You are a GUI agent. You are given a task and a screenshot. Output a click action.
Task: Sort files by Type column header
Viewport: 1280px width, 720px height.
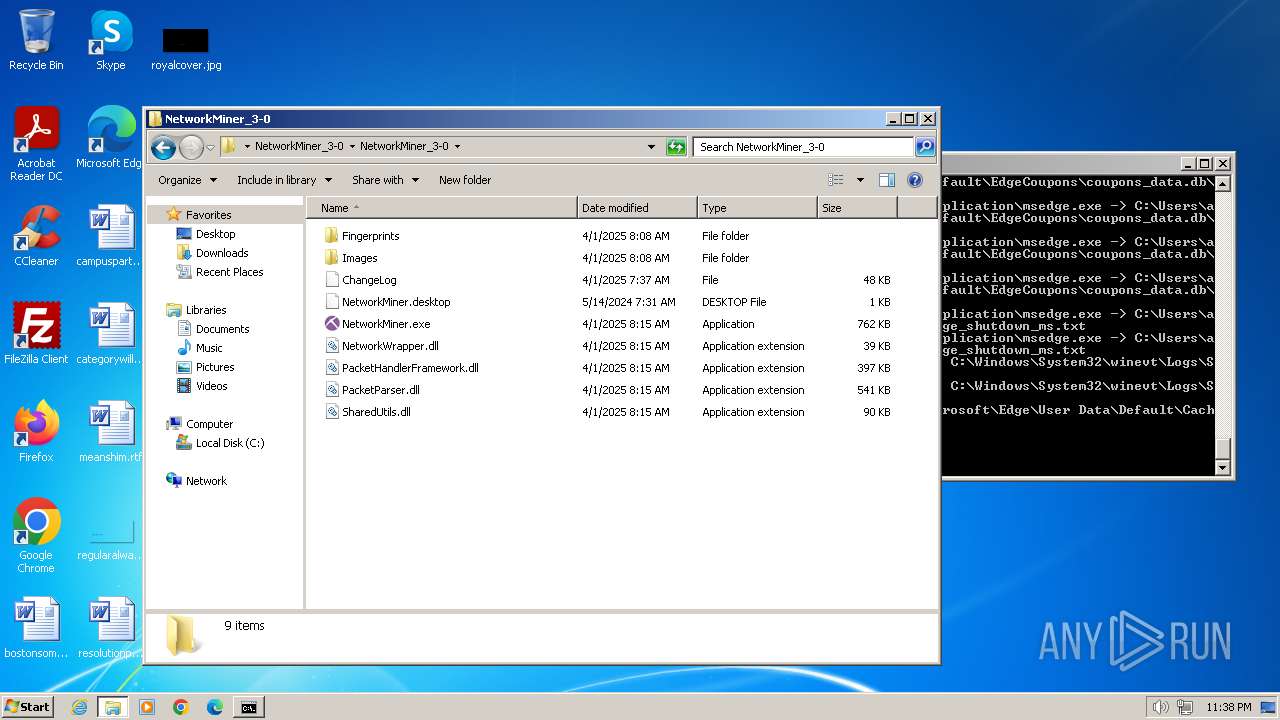pyautogui.click(x=757, y=208)
